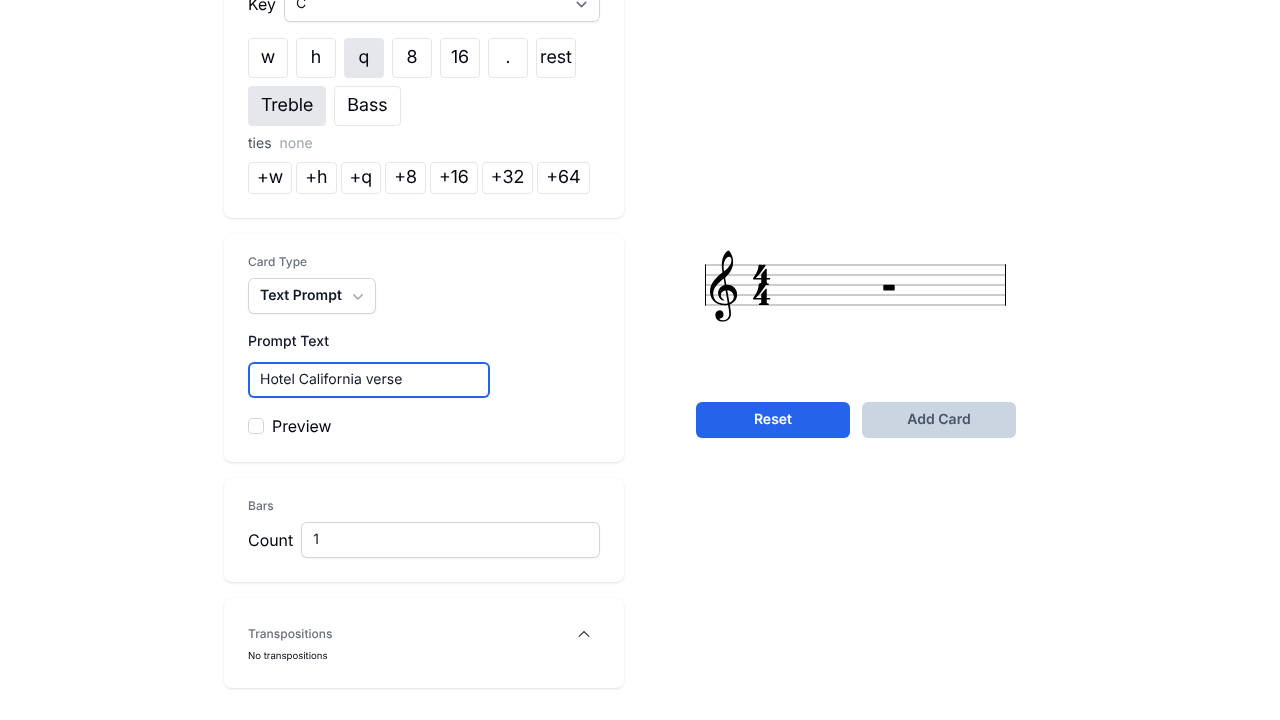Click the Prompt Text input field
Image resolution: width=1280 pixels, height=720 pixels.
click(x=369, y=380)
